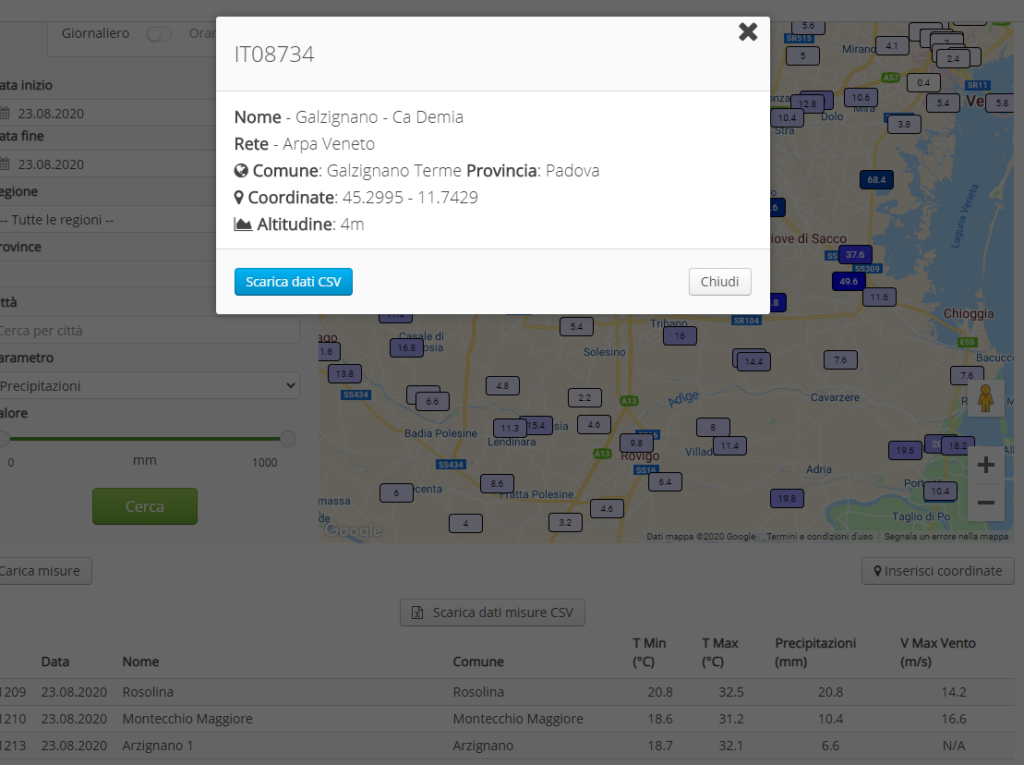Click the map zoom in plus icon

pyautogui.click(x=986, y=464)
